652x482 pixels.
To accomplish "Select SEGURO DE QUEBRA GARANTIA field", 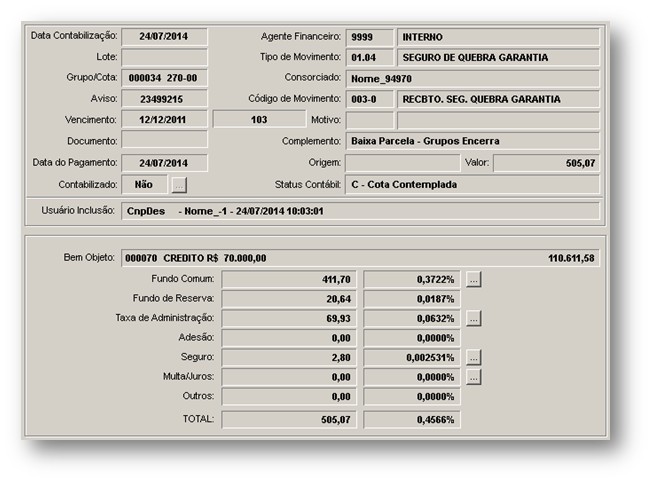I will point(499,57).
